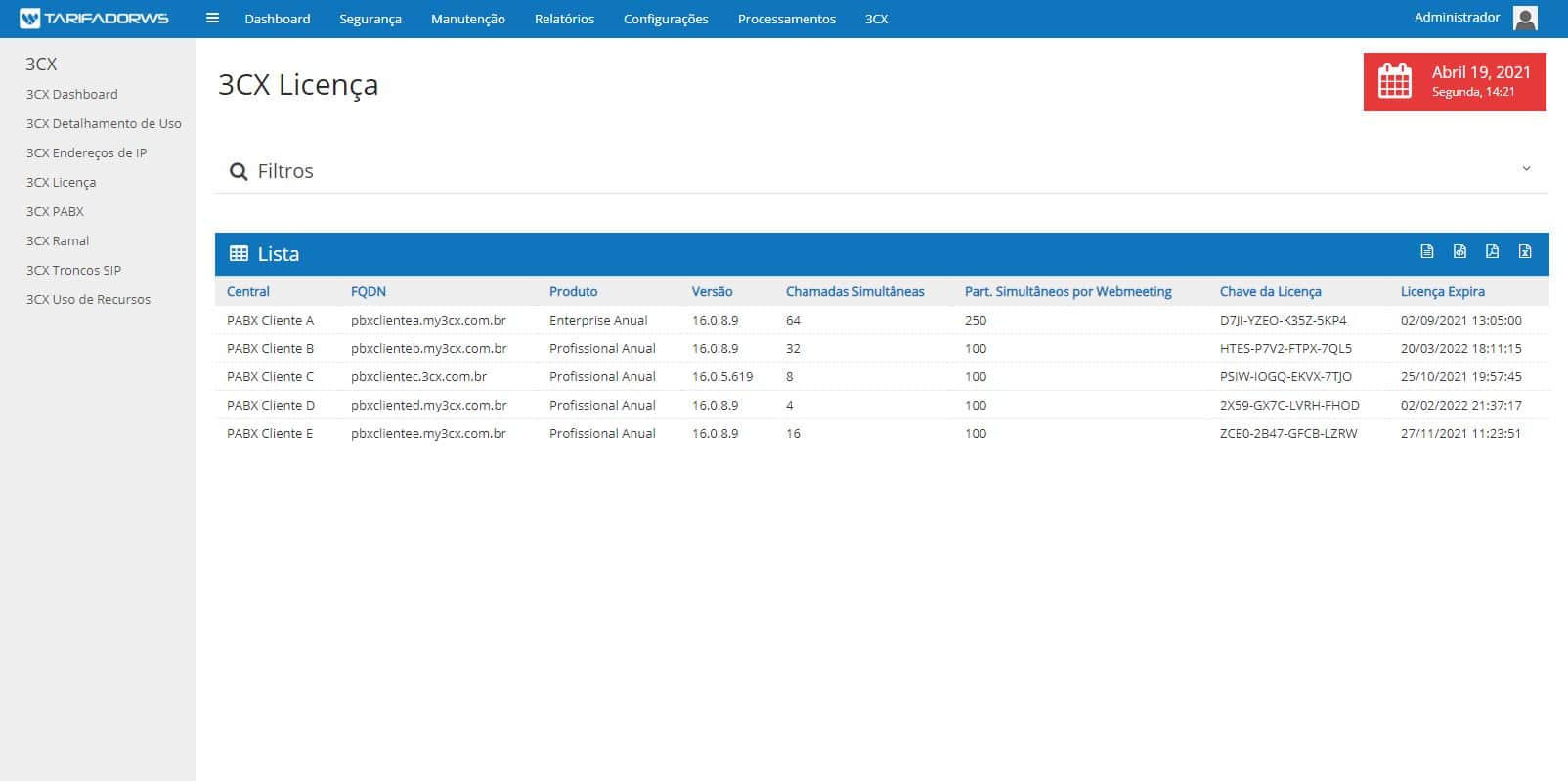Click the 250 webmeeting participants cell

click(976, 320)
